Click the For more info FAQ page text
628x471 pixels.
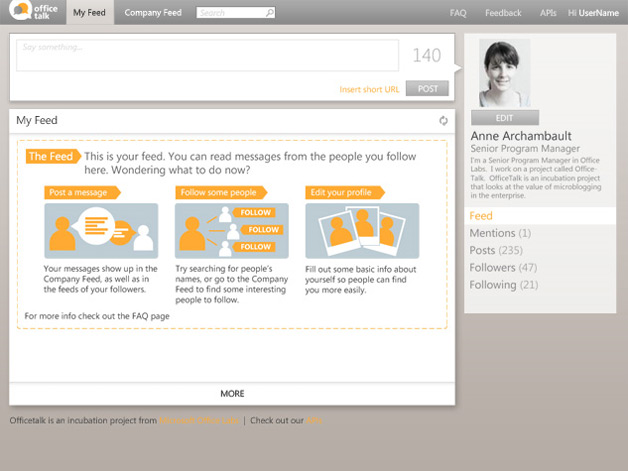(x=97, y=316)
